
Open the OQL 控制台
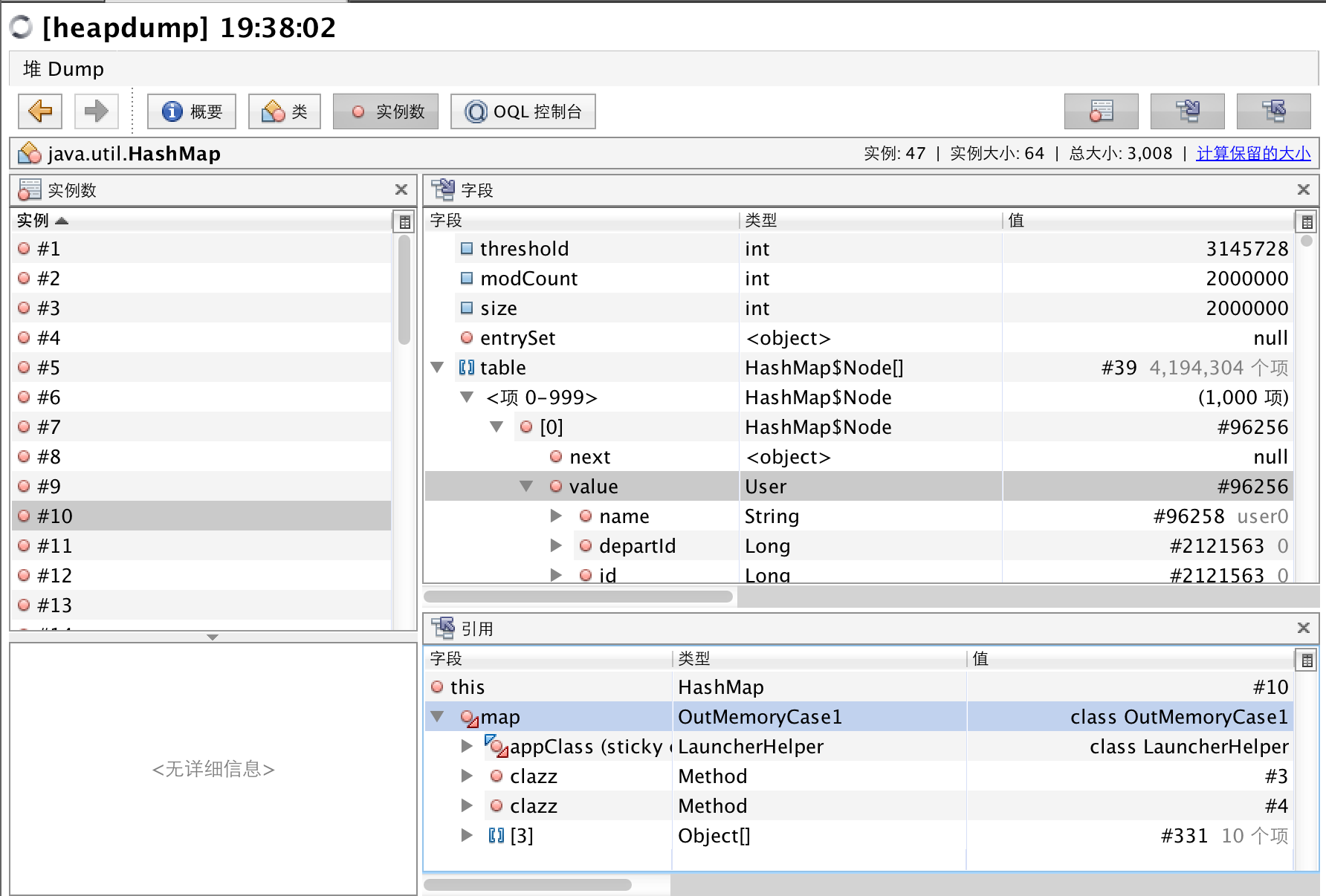pos(523,111)
